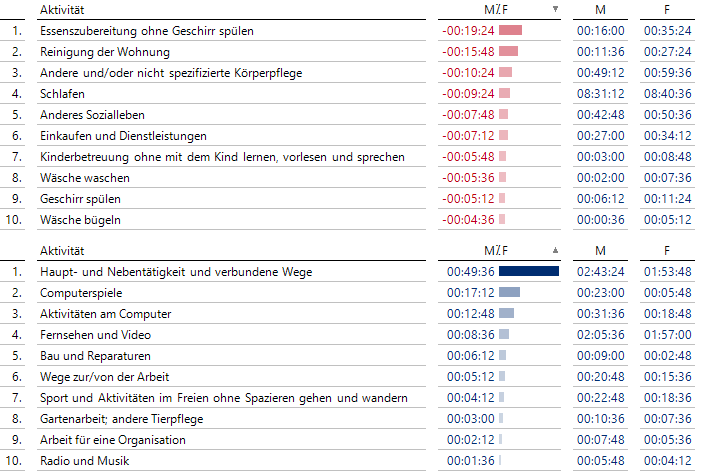Sort by the F column header above 01:53:48

(667, 250)
